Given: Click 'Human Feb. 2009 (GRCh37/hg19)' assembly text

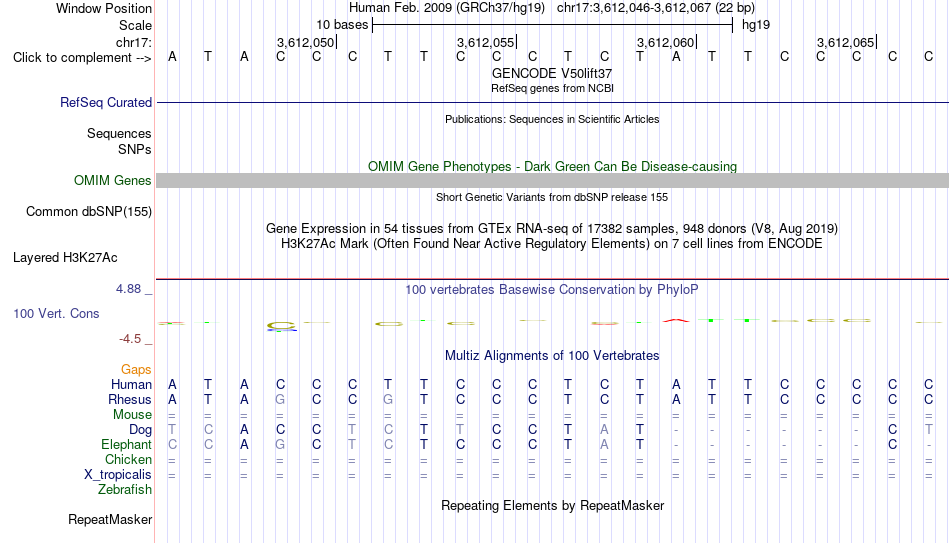Looking at the screenshot, I should point(447,8).
